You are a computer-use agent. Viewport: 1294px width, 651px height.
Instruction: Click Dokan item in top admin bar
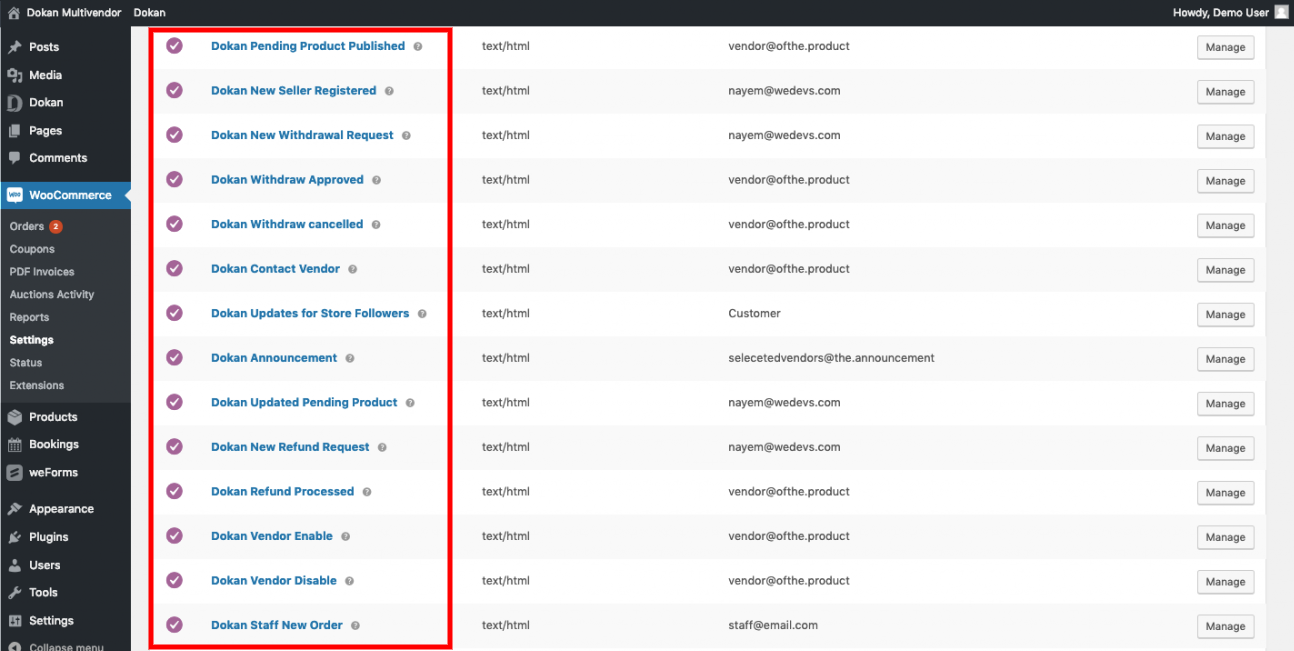(x=149, y=13)
